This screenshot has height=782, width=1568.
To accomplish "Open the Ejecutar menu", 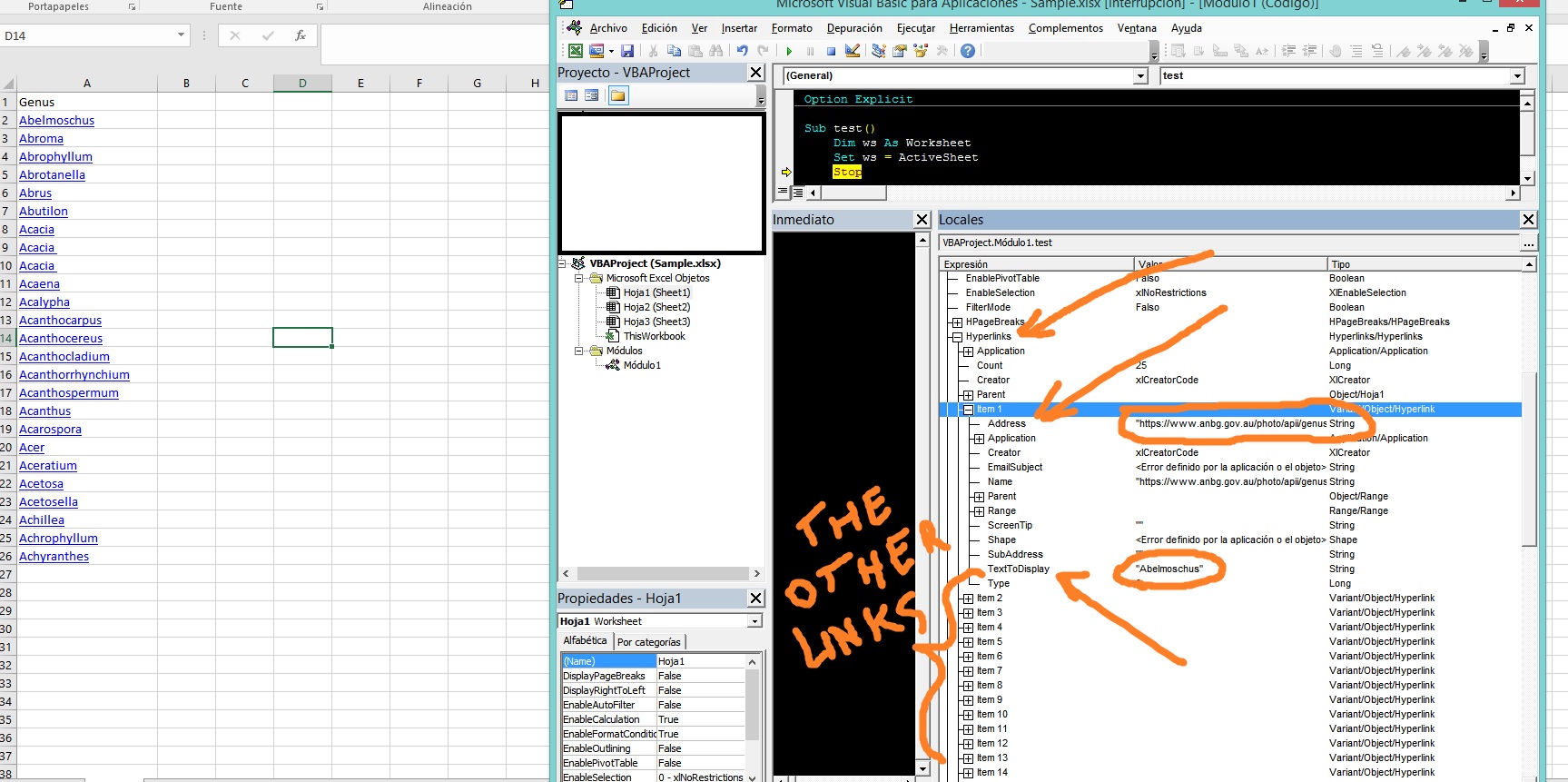I will point(916,28).
